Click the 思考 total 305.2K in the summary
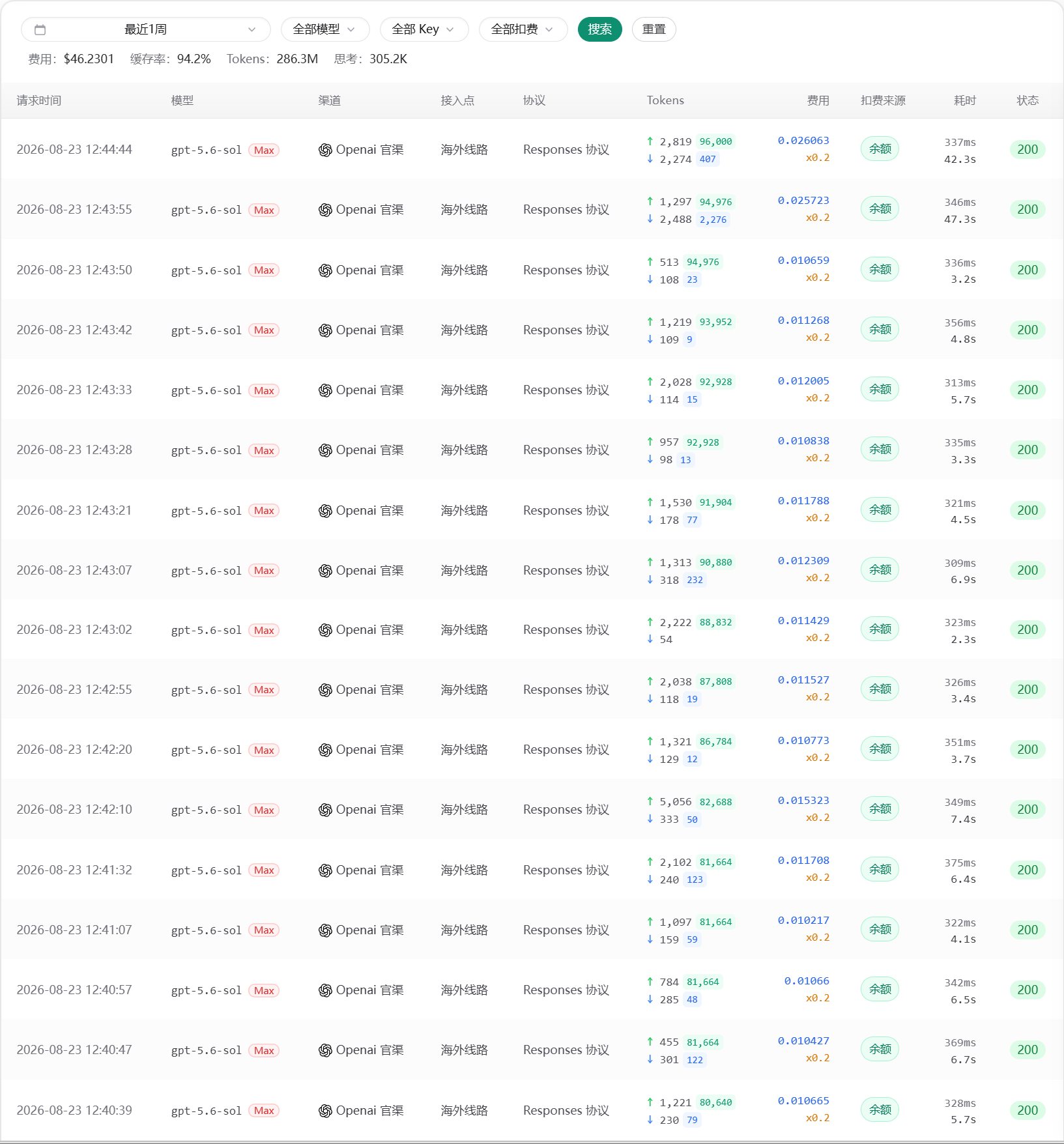1064x1144 pixels. pos(388,59)
